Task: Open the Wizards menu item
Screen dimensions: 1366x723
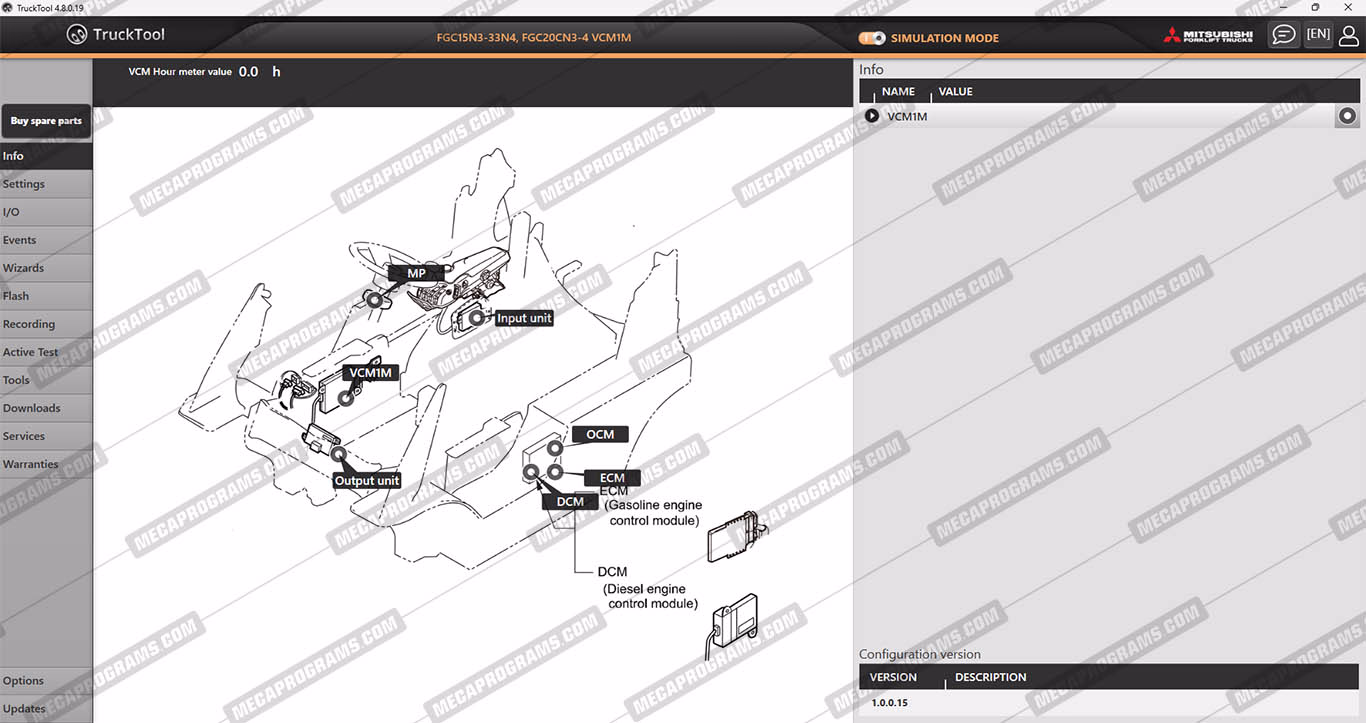Action: pos(46,268)
